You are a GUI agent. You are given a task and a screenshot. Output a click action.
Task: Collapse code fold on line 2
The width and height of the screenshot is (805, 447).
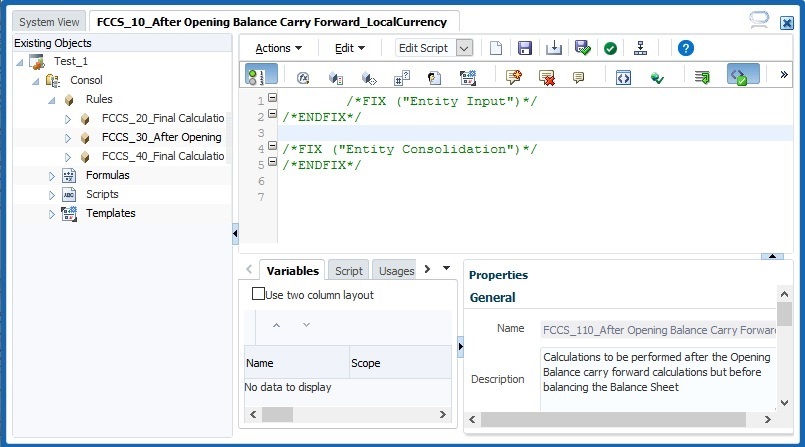point(273,113)
